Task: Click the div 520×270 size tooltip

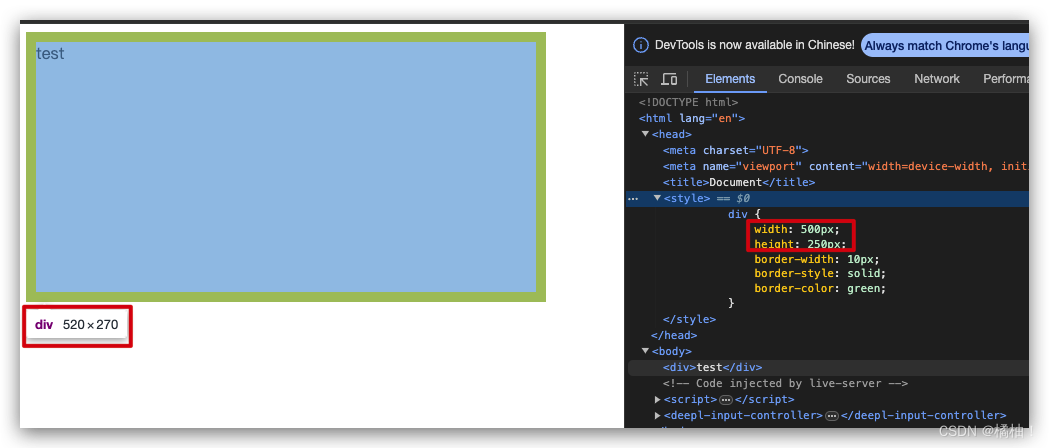Action: tap(77, 325)
